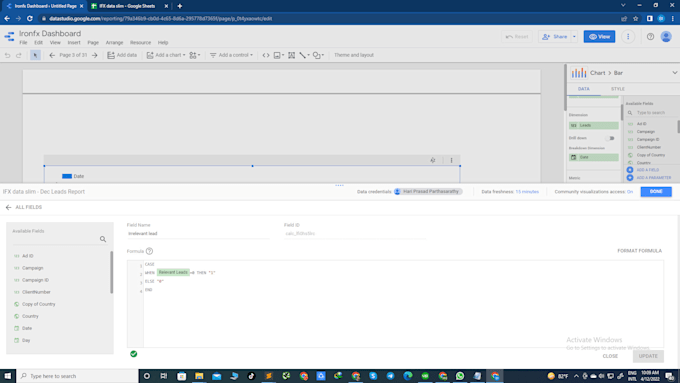The width and height of the screenshot is (680, 383).
Task: Click the Share button
Action: click(x=555, y=36)
